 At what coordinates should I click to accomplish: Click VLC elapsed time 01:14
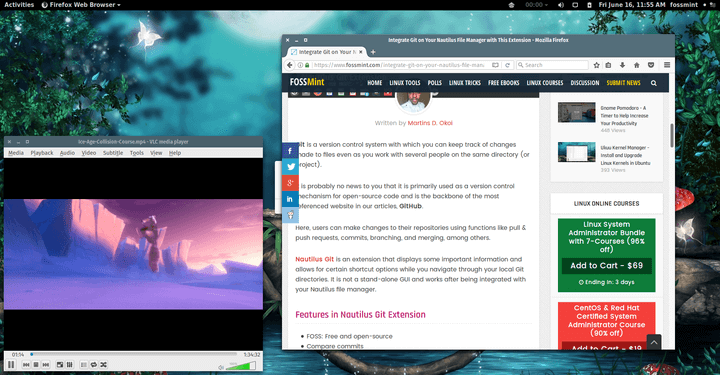[x=18, y=354]
